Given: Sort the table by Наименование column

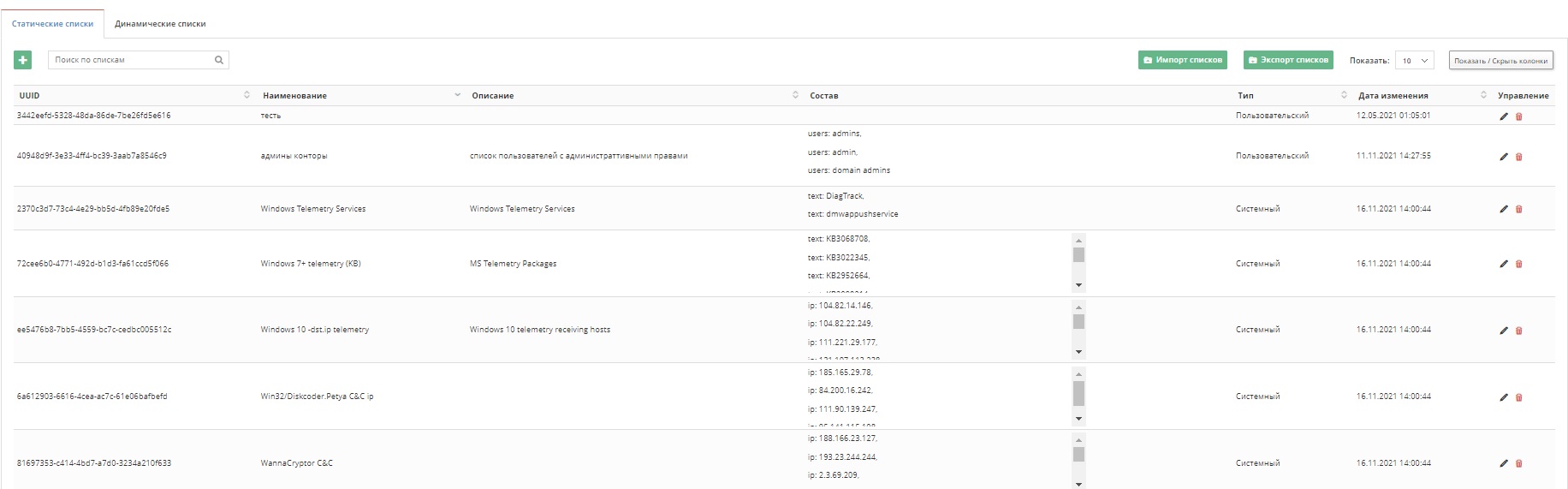Looking at the screenshot, I should pyautogui.click(x=457, y=95).
